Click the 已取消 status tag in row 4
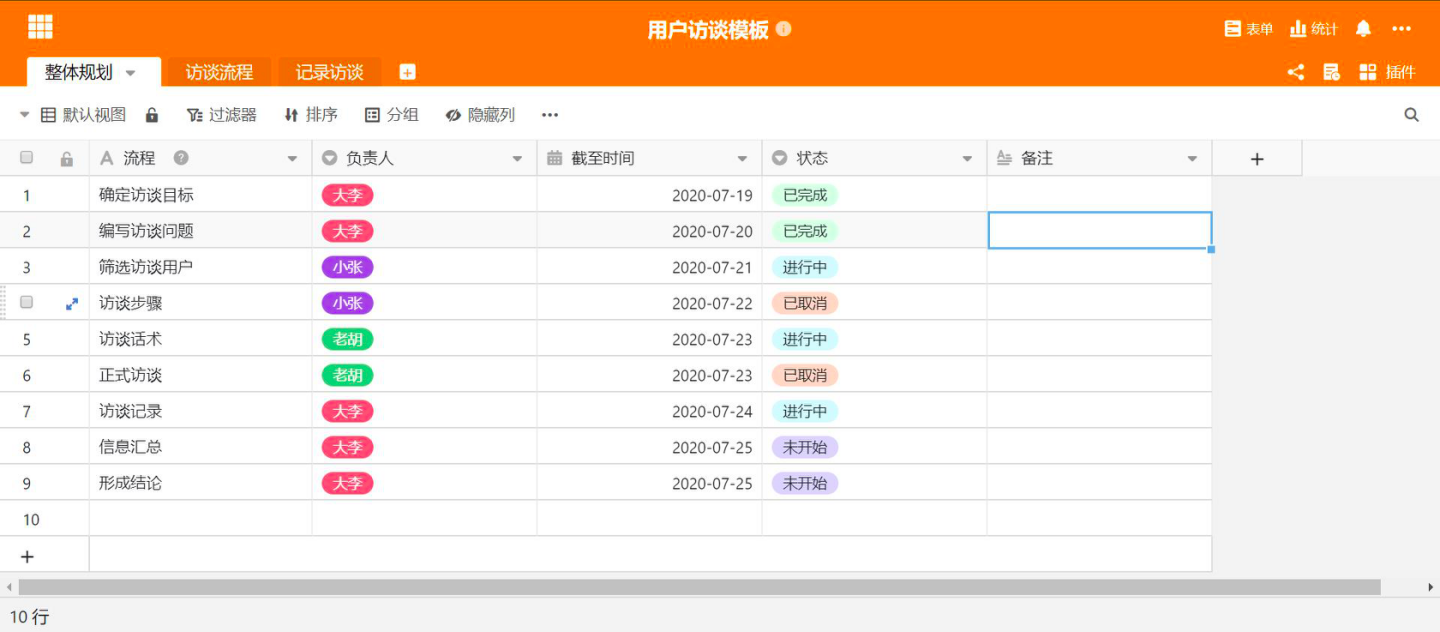 tap(804, 303)
